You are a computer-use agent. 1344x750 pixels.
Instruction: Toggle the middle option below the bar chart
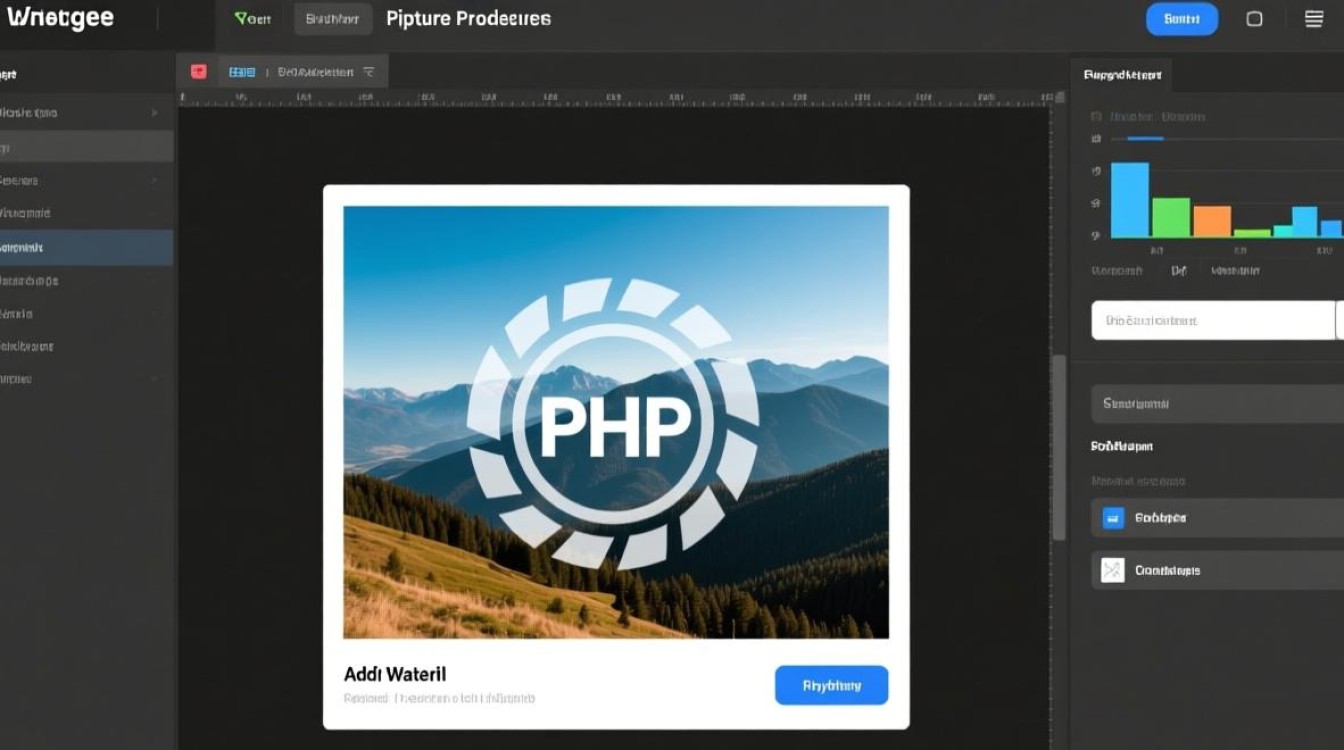(x=1180, y=270)
